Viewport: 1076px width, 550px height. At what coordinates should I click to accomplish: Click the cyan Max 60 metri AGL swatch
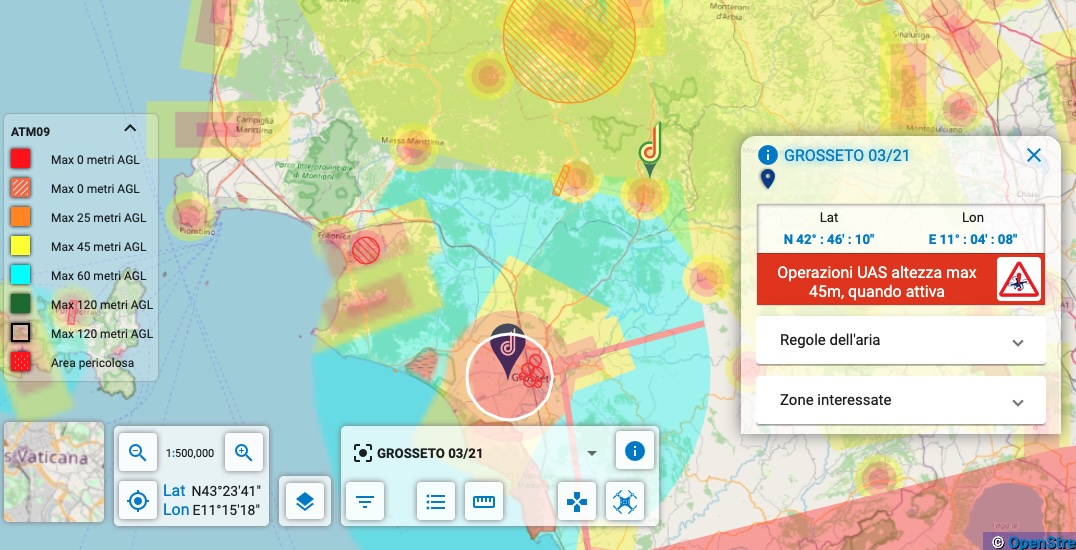point(20,275)
